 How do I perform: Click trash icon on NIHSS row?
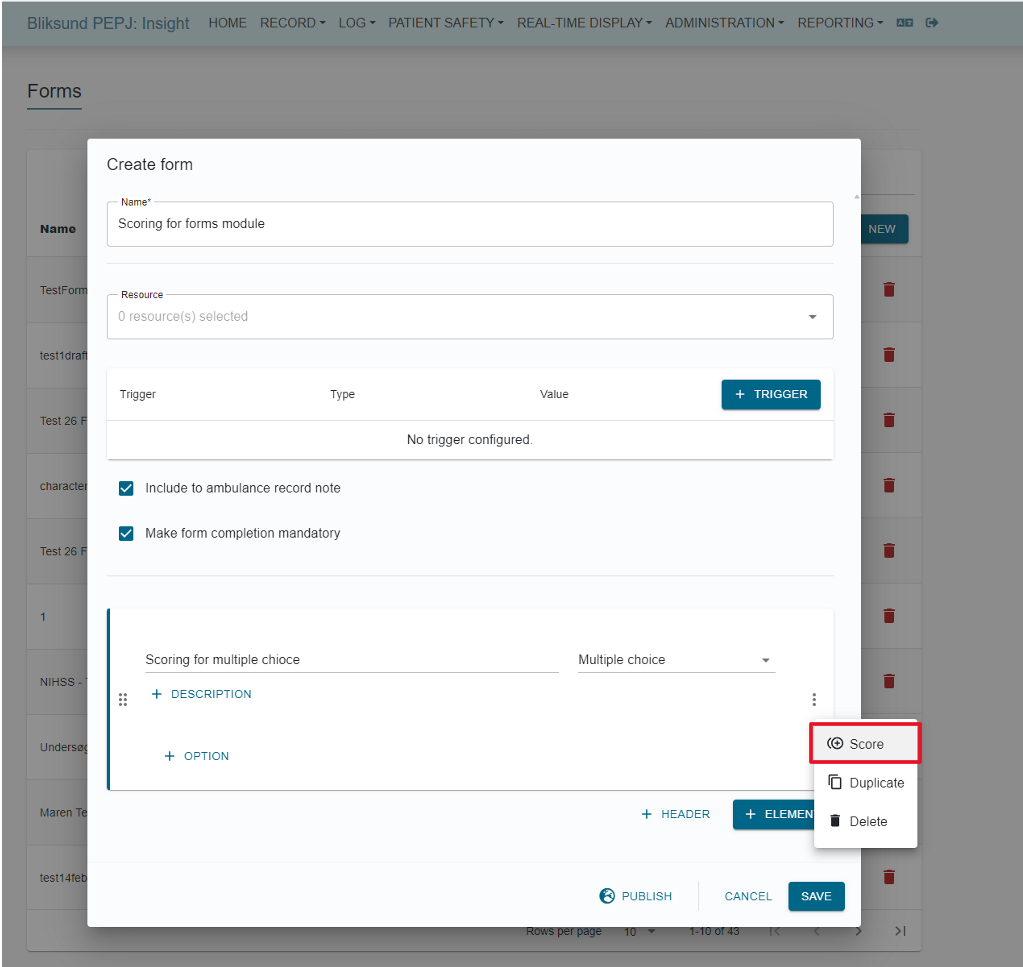click(889, 681)
